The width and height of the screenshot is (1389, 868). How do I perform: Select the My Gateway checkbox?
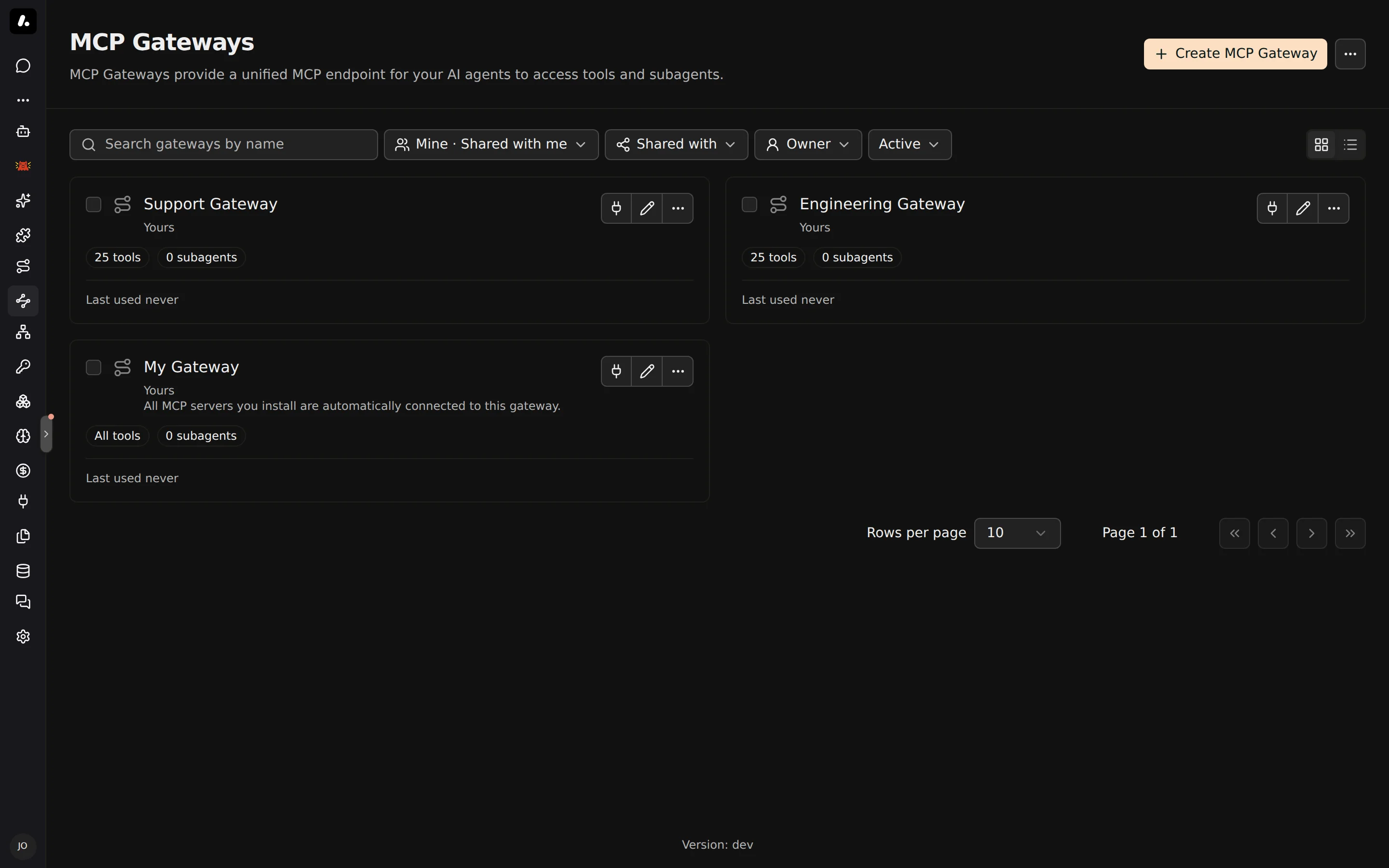coord(94,367)
